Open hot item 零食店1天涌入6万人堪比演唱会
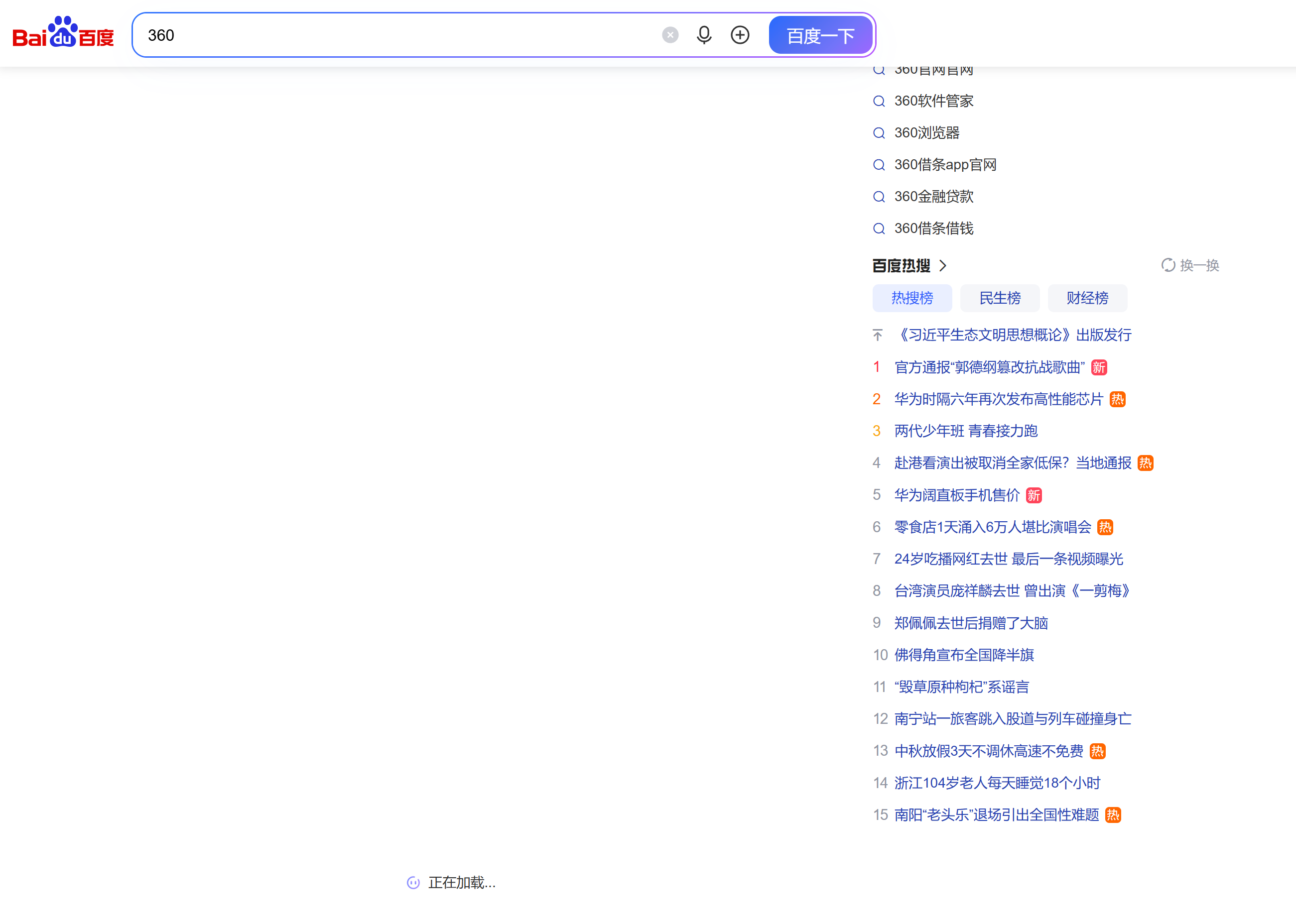 coord(993,527)
